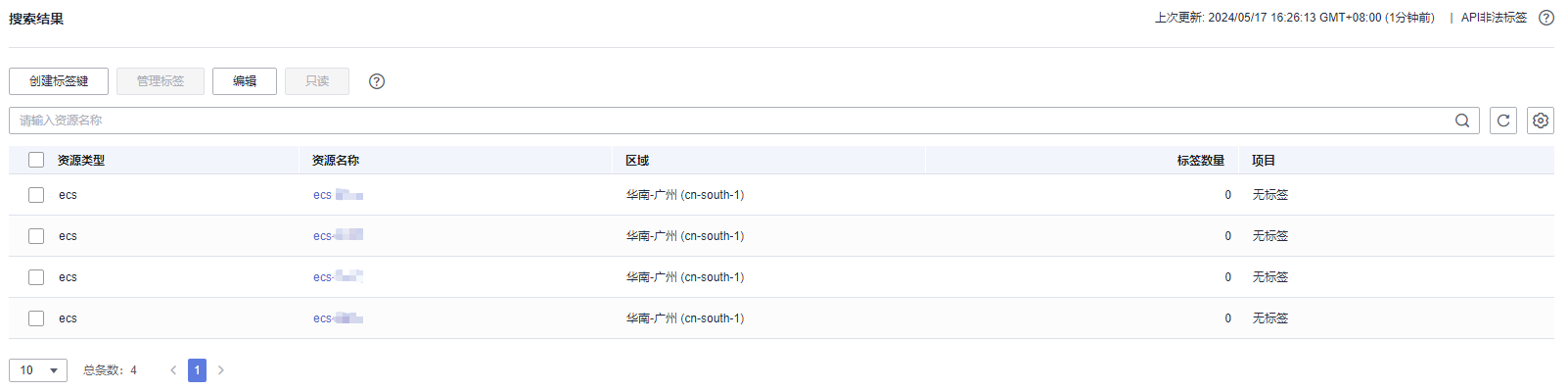Go to next page arrow
The image size is (1568, 390).
221,370
